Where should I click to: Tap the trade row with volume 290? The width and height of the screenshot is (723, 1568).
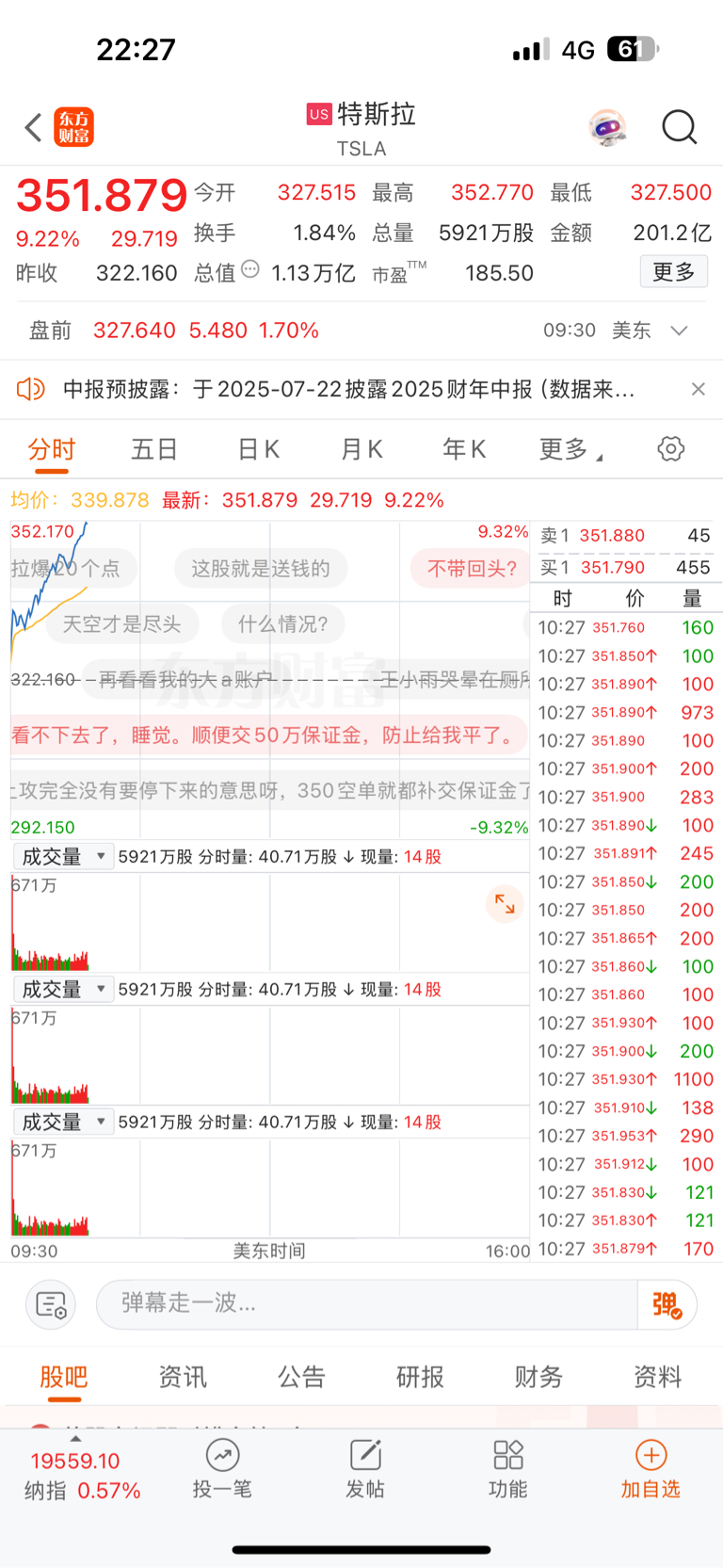pos(625,1136)
